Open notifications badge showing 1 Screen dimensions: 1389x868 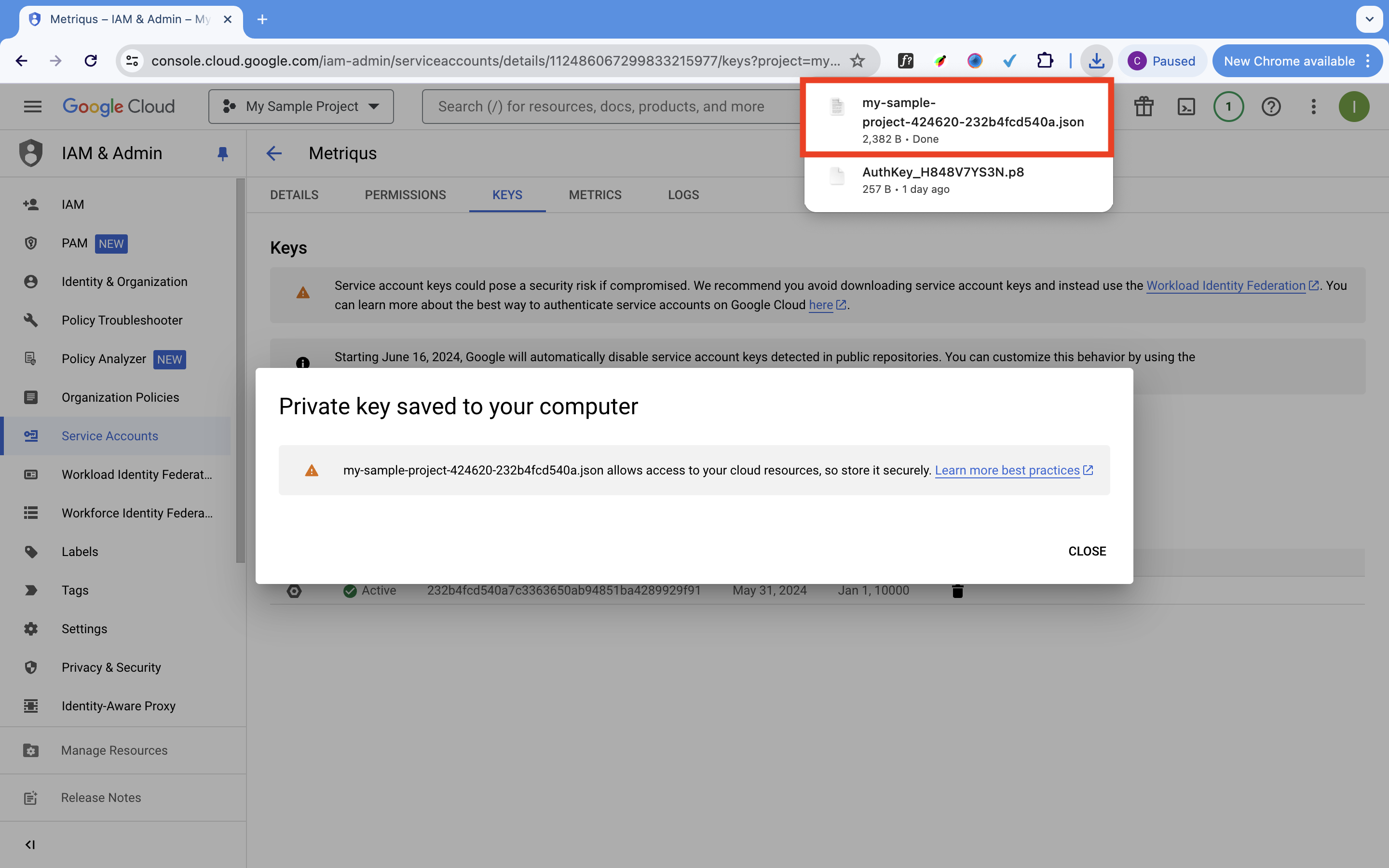(x=1228, y=106)
